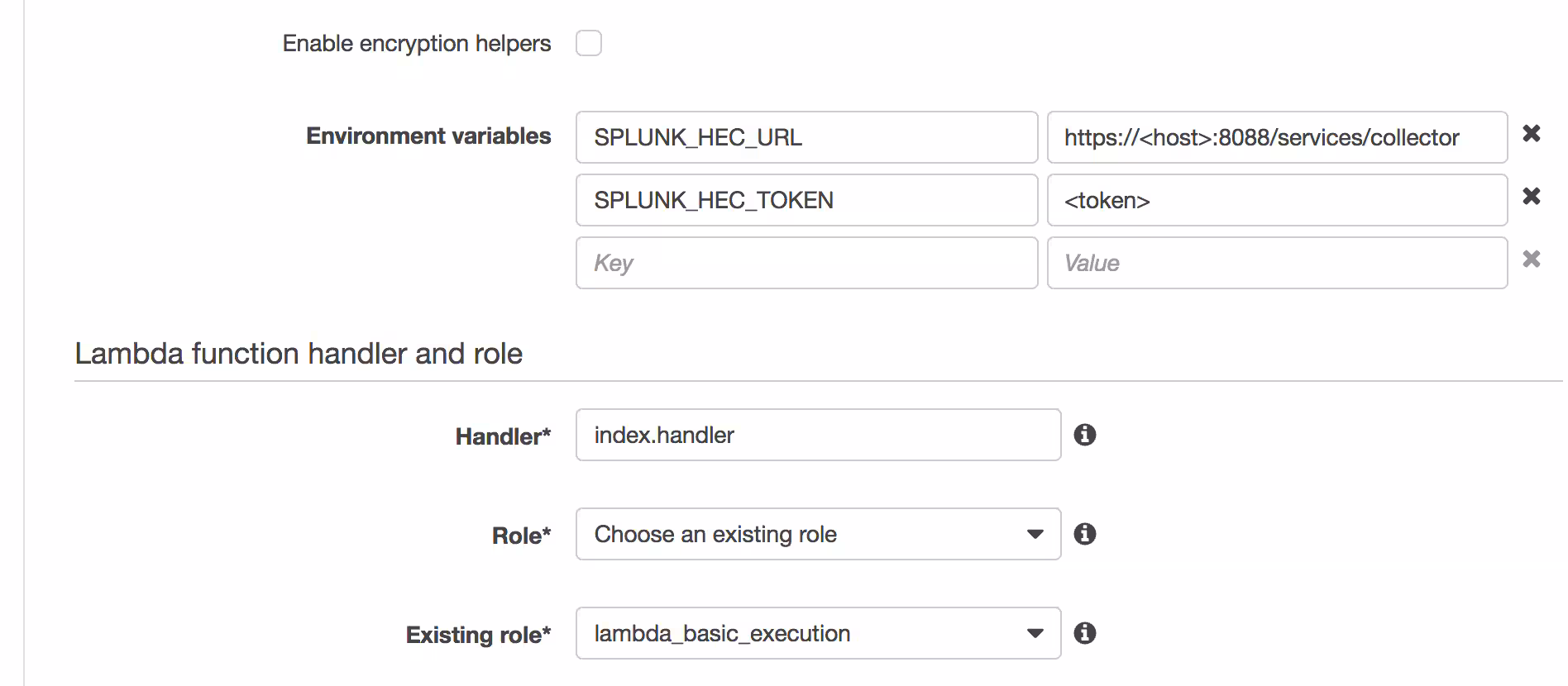Select the Lambda function handler and role section header
This screenshot has width=1568, height=686.
coord(299,353)
